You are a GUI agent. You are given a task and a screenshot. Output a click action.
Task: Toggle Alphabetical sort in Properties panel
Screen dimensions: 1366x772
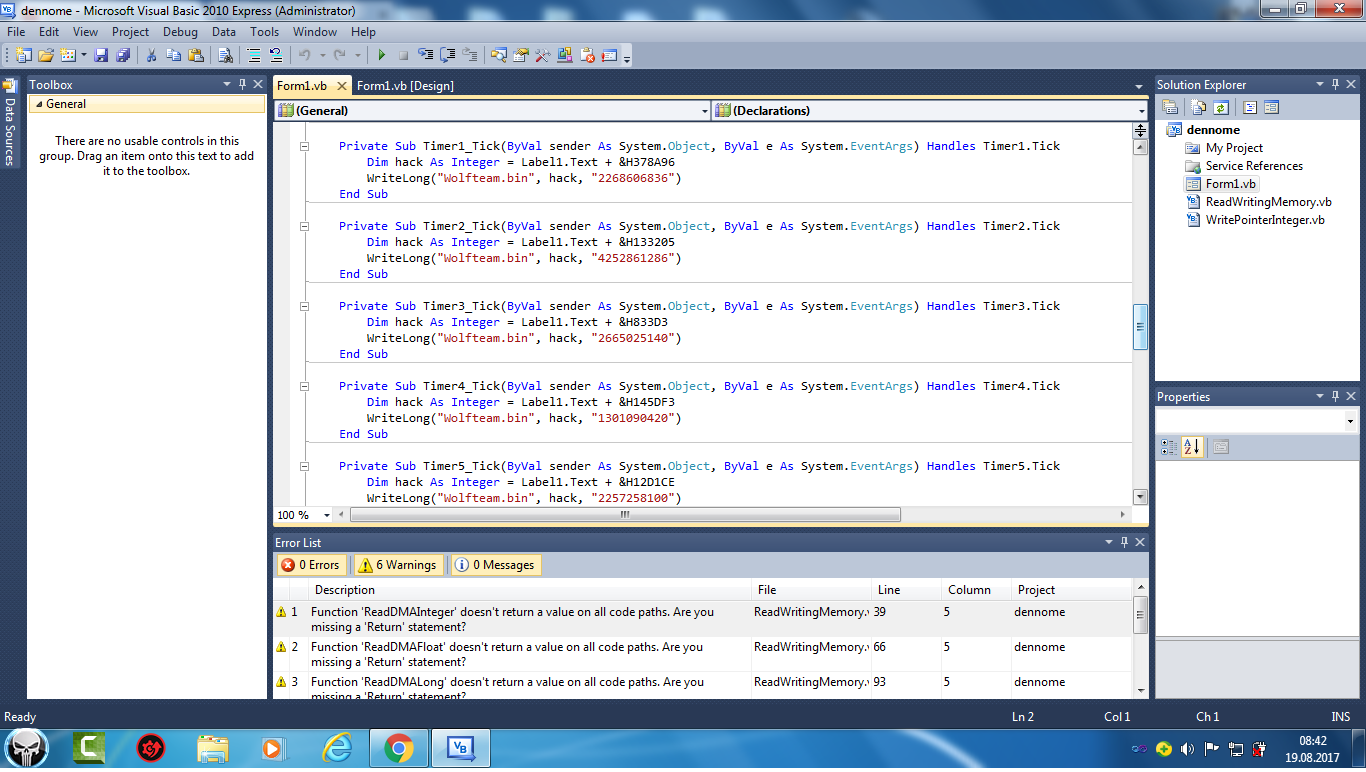1192,447
